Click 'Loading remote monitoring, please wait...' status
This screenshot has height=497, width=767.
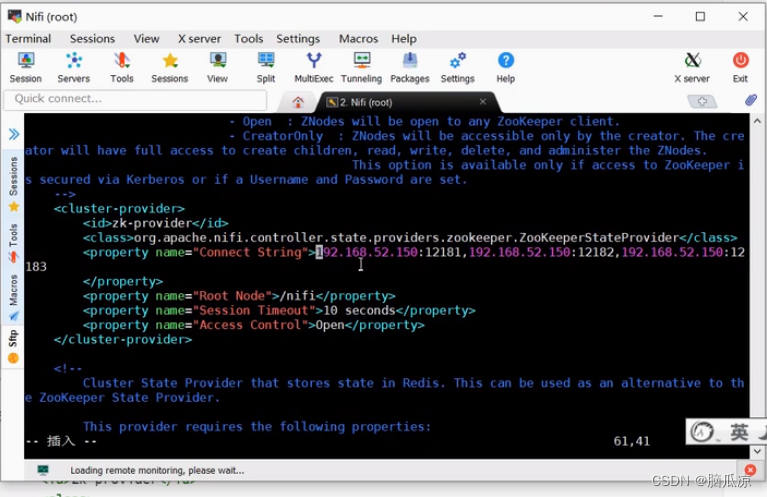(x=157, y=471)
